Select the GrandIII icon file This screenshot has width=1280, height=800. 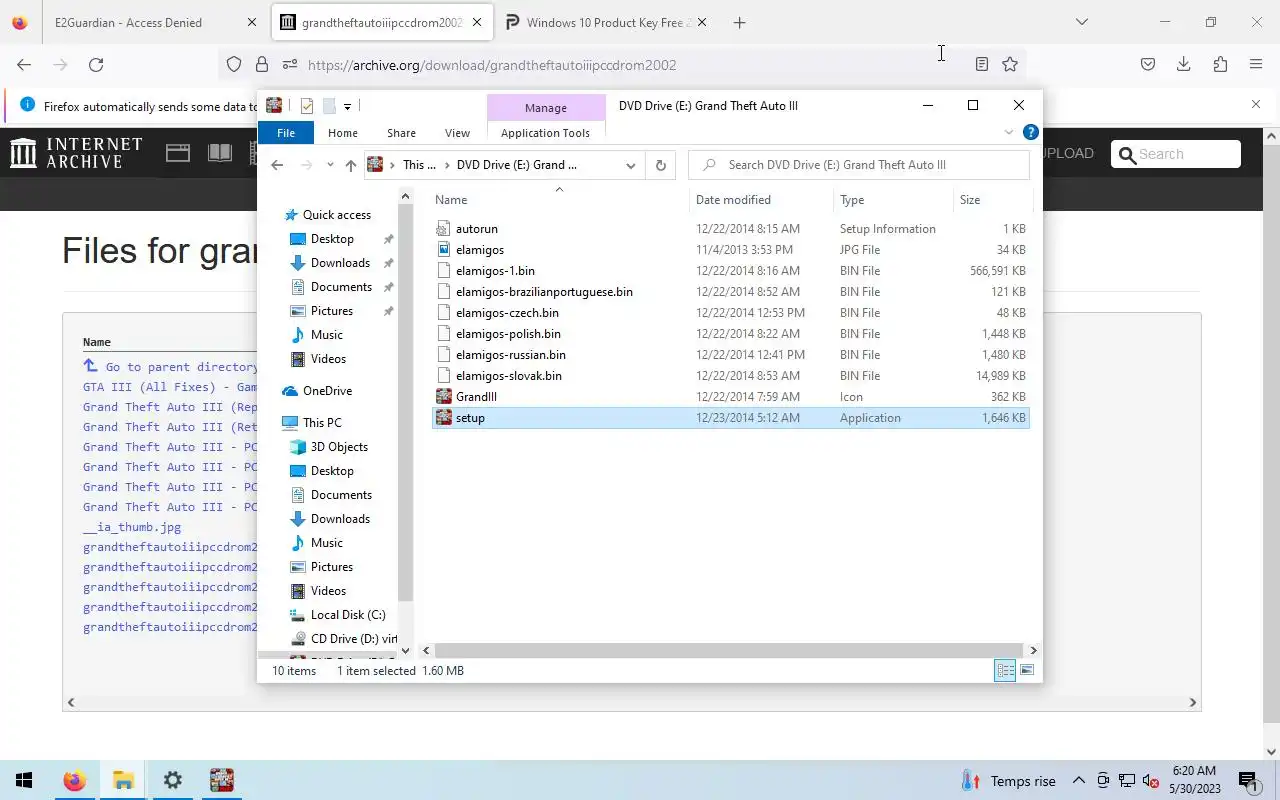click(x=444, y=397)
